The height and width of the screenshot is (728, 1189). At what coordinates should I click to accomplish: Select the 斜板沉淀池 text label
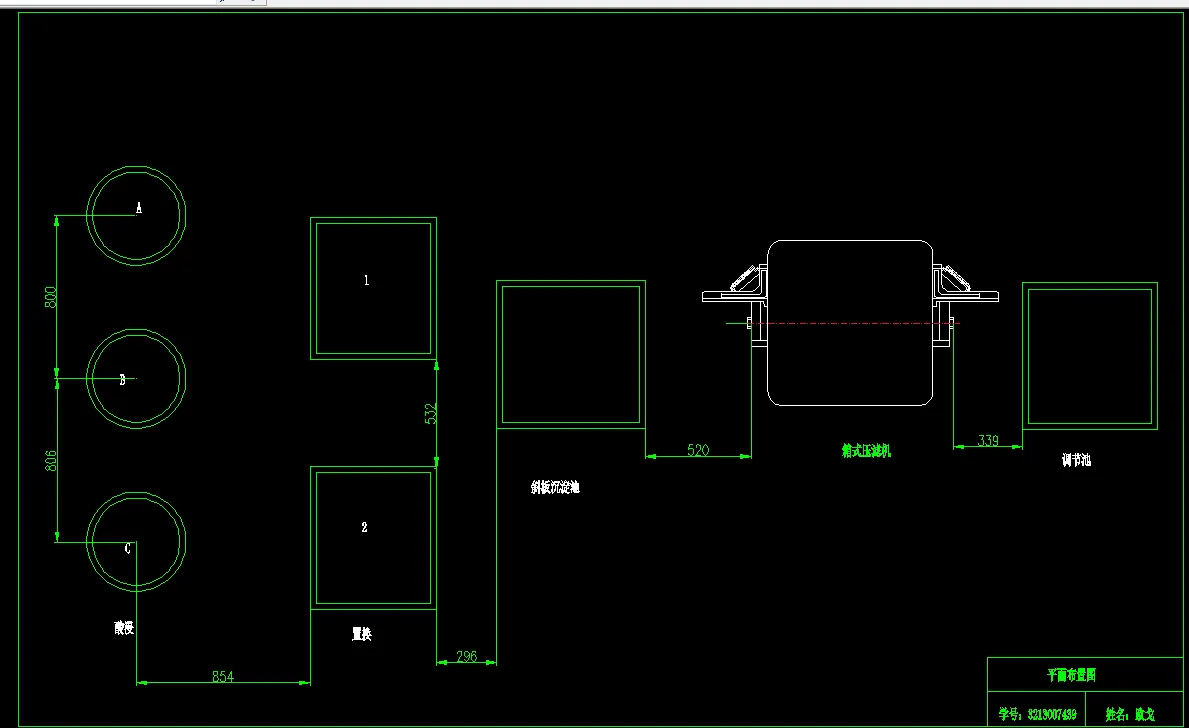pyautogui.click(x=555, y=488)
